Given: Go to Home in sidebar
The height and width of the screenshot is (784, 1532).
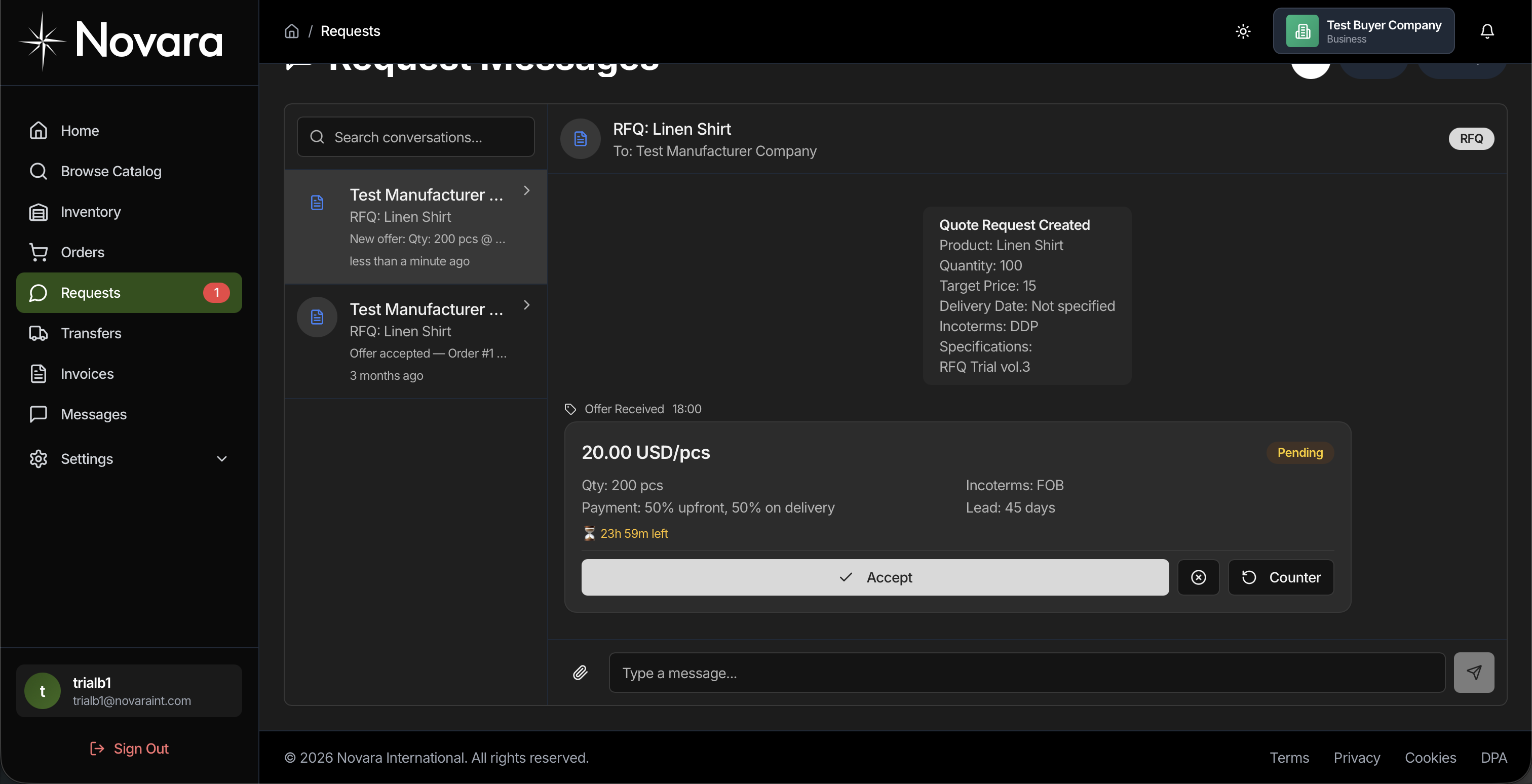Looking at the screenshot, I should (x=129, y=131).
